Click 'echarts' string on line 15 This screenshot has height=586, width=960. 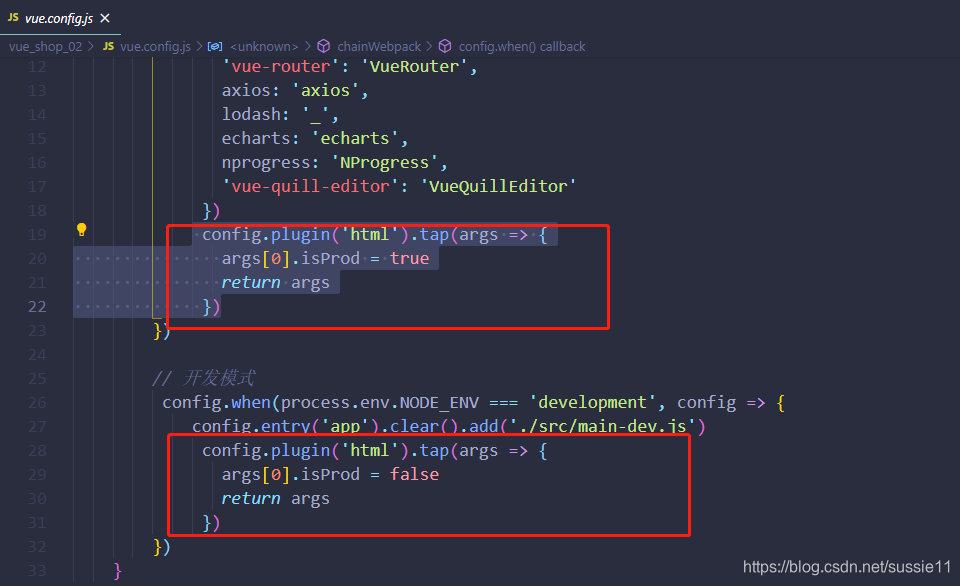[x=355, y=138]
